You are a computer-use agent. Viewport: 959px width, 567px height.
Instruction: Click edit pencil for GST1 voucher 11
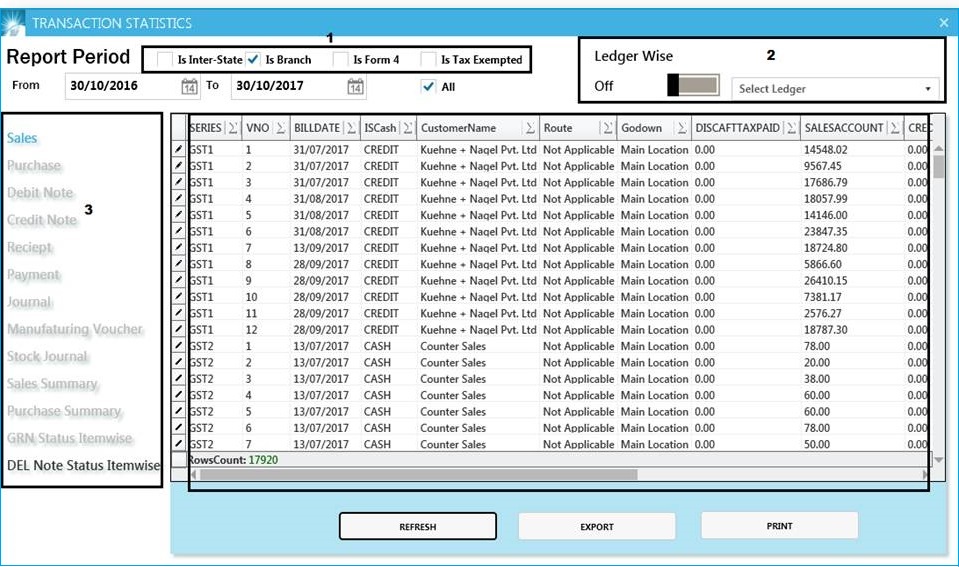(x=179, y=313)
